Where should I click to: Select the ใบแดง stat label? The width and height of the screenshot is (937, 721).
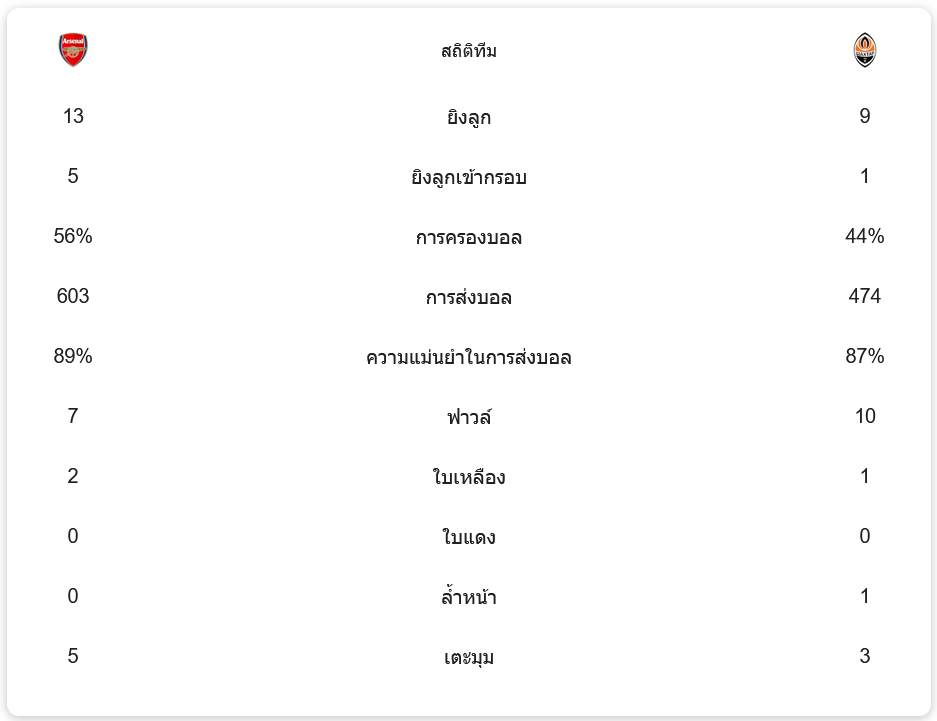pyautogui.click(x=469, y=537)
